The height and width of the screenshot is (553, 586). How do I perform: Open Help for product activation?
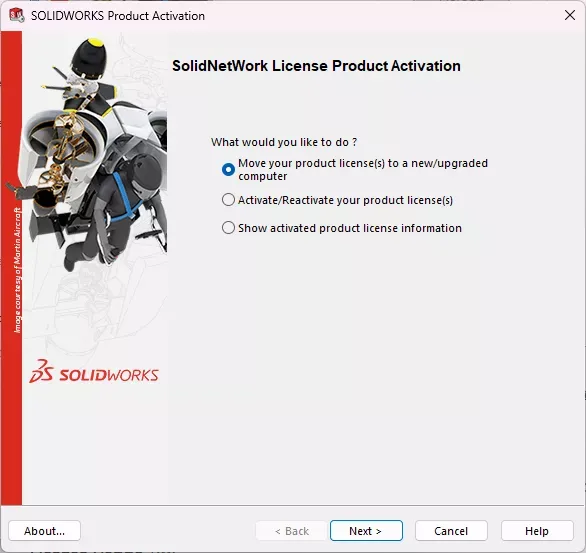tap(537, 531)
